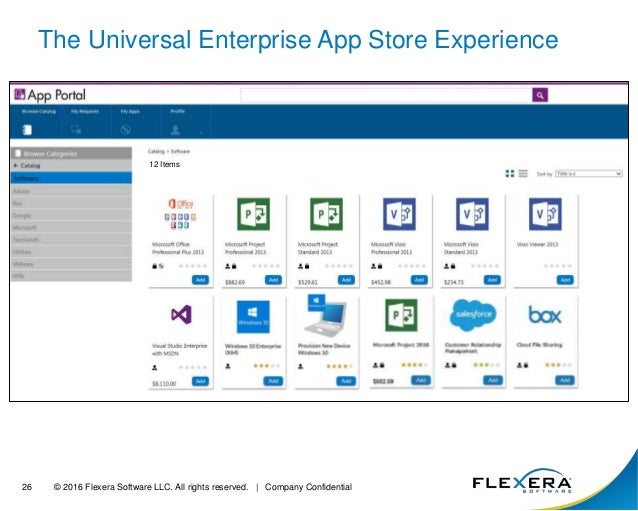The image size is (638, 511).
Task: Add Windows 10 Enterprise (X64)
Action: pos(273,381)
